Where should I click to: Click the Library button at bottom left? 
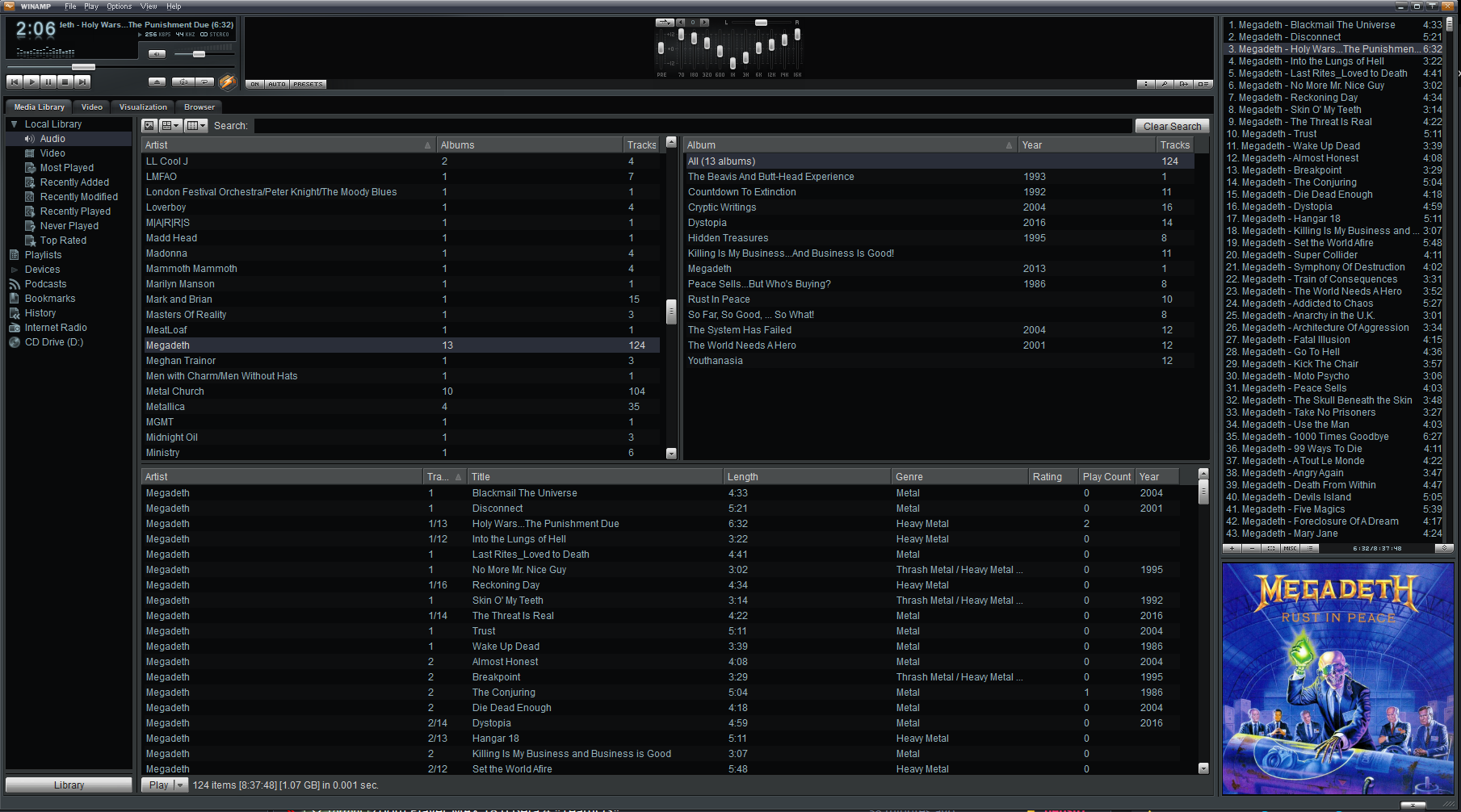coord(69,785)
